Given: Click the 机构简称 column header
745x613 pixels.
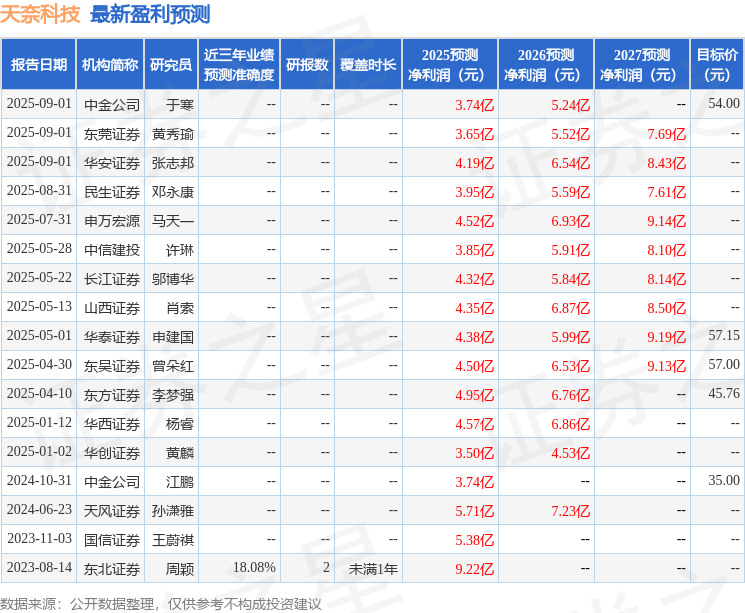Looking at the screenshot, I should 110,64.
